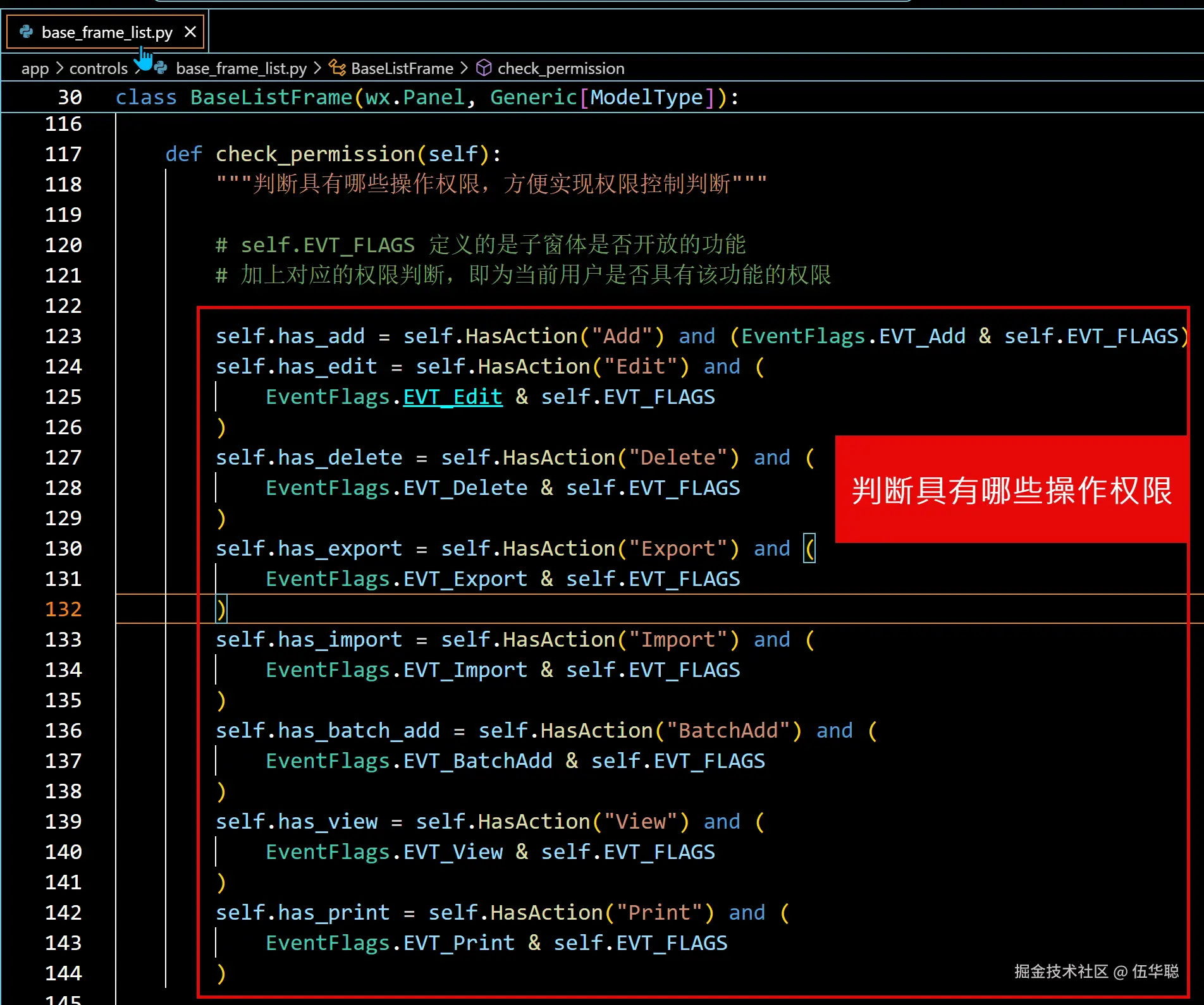Click the BaseListFrame class icon in breadcrumb
The image size is (1204, 1005).
(337, 68)
